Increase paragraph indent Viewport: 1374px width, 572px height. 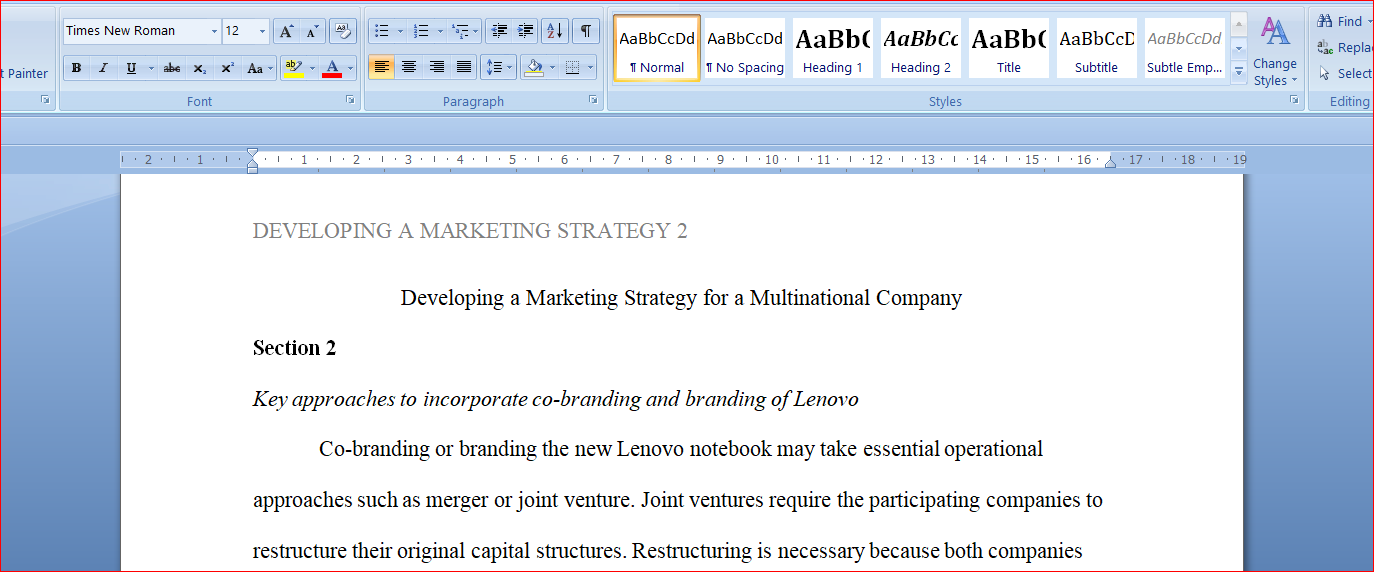point(526,31)
